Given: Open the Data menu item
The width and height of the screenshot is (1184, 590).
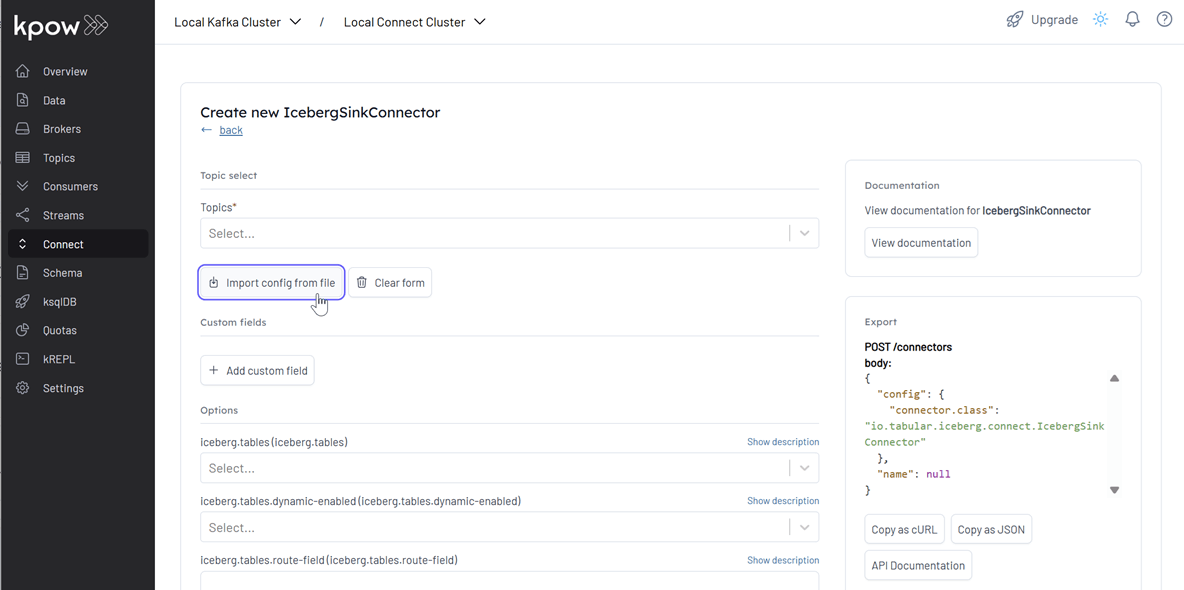Looking at the screenshot, I should (x=54, y=100).
